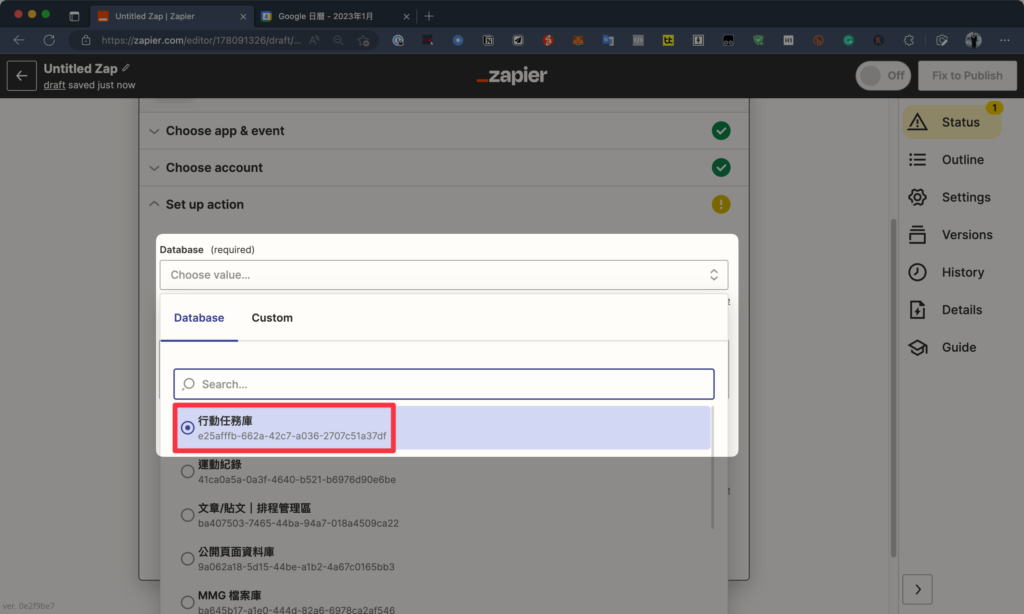This screenshot has height=614, width=1024.
Task: Switch to Untitled Zap browser tab
Action: point(172,16)
